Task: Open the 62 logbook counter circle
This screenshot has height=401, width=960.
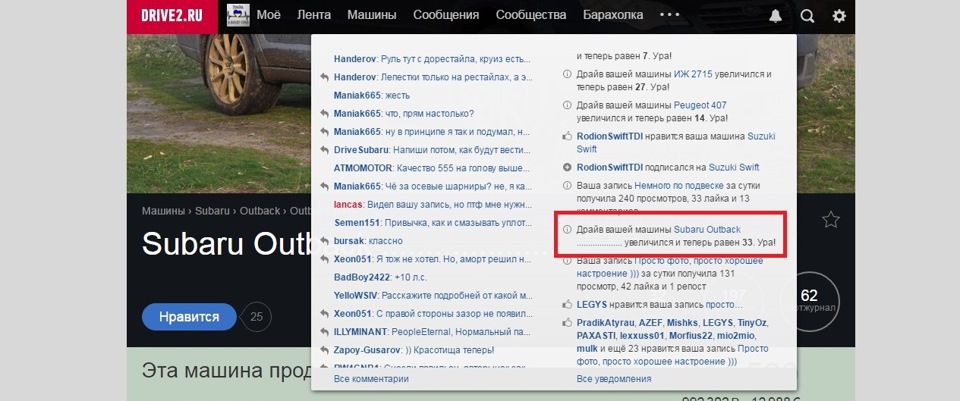Action: coord(809,301)
